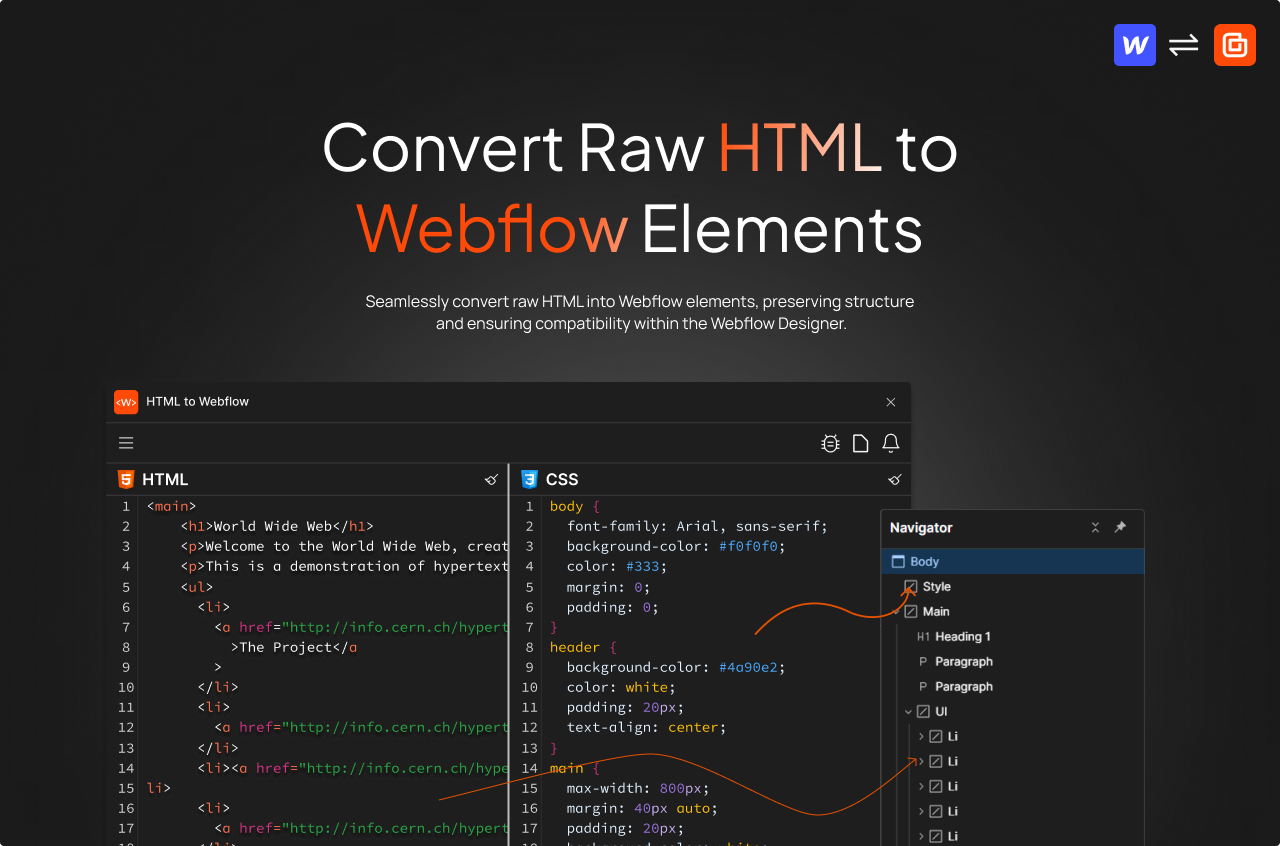Viewport: 1280px width, 846px height.
Task: Click the H1 icon beside Heading 1
Action: [924, 637]
